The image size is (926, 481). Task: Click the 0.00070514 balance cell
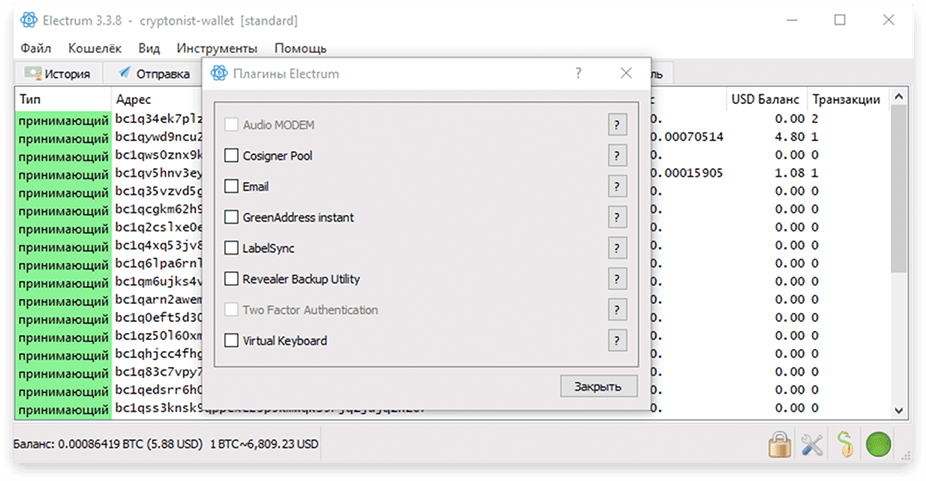point(687,137)
